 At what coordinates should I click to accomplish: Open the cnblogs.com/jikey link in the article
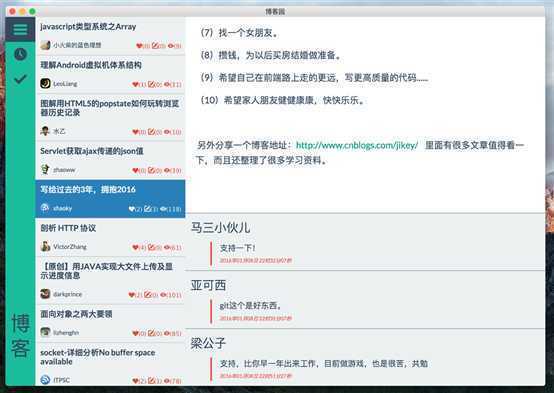coord(357,145)
